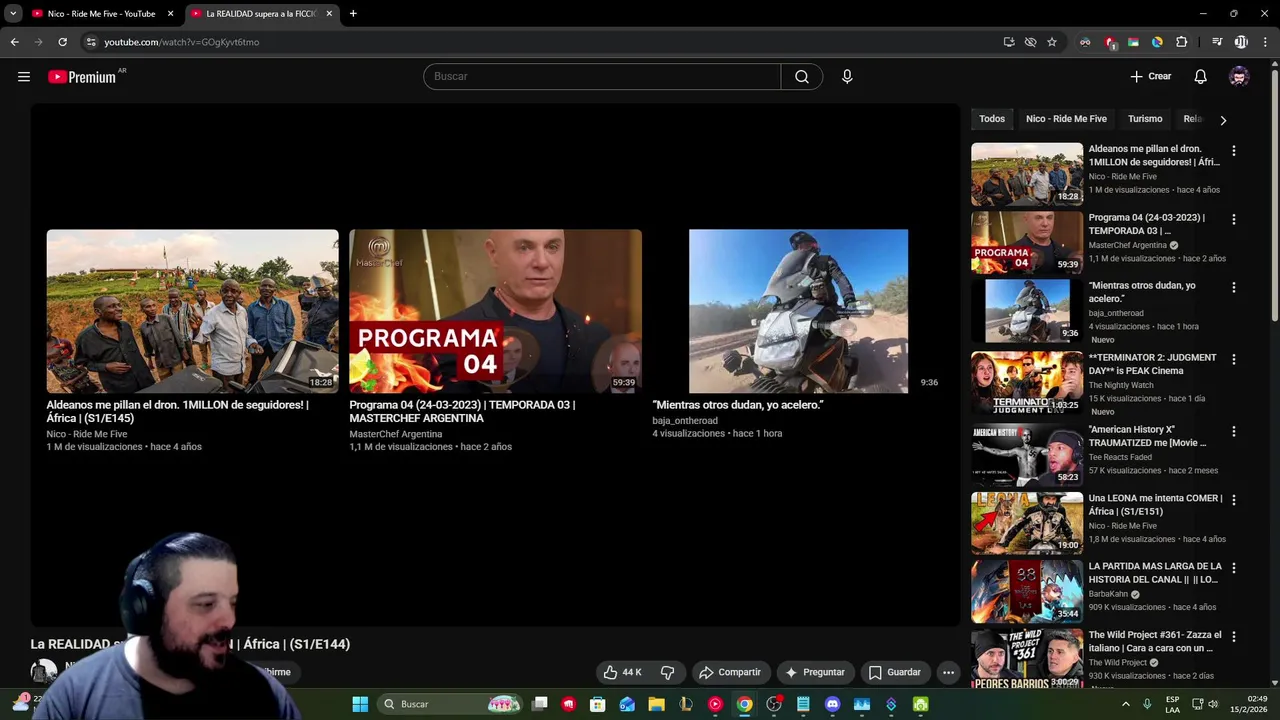Open options for Aldeanos me pillan sidebar video

(x=1233, y=151)
